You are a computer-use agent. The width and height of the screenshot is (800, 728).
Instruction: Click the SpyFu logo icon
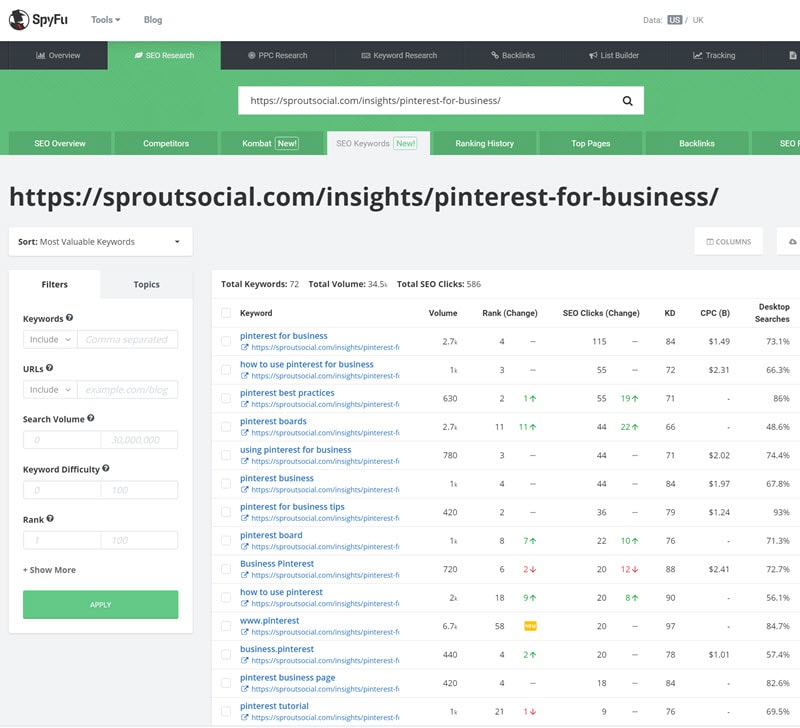coord(19,20)
